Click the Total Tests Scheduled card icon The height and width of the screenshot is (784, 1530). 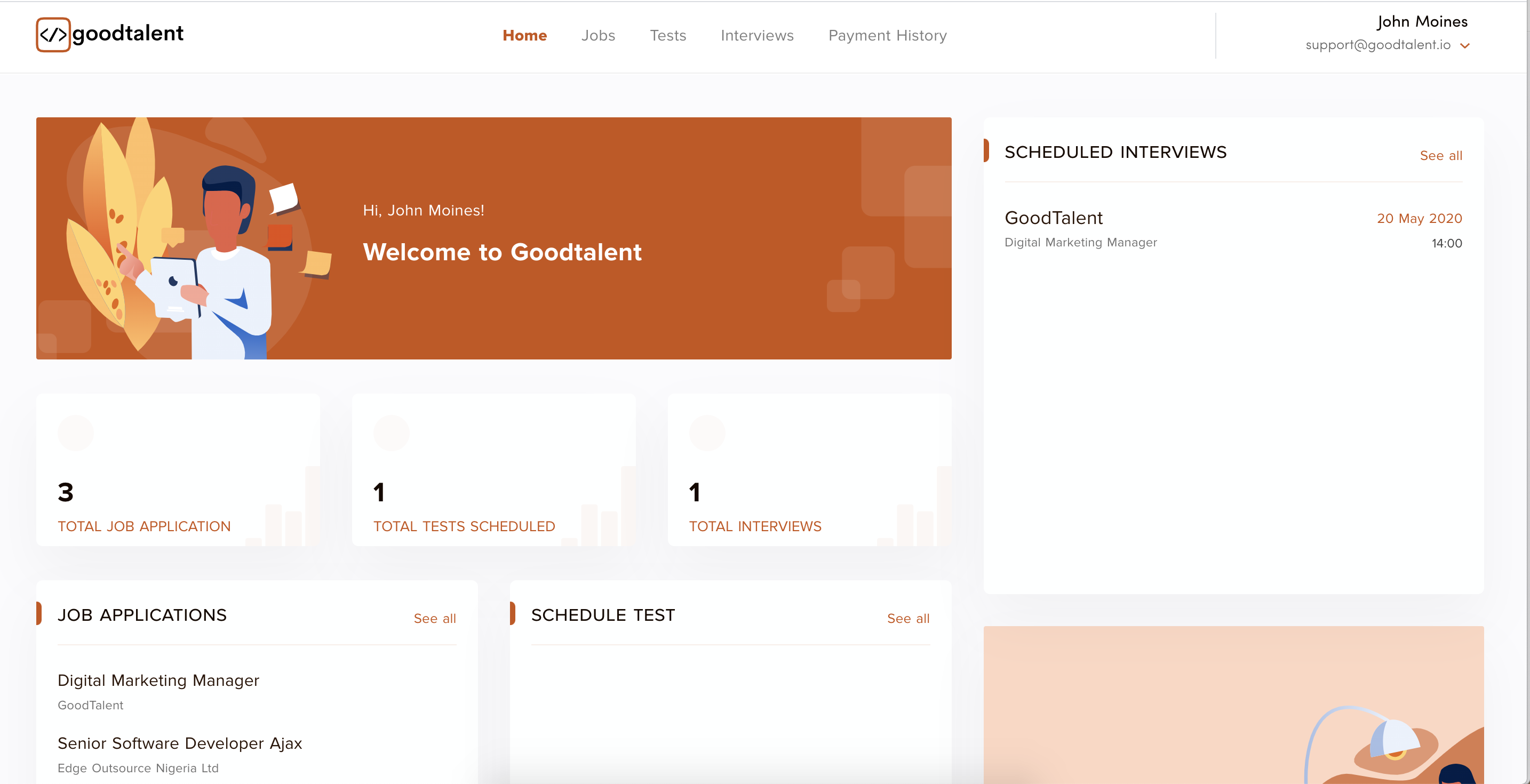[x=391, y=433]
